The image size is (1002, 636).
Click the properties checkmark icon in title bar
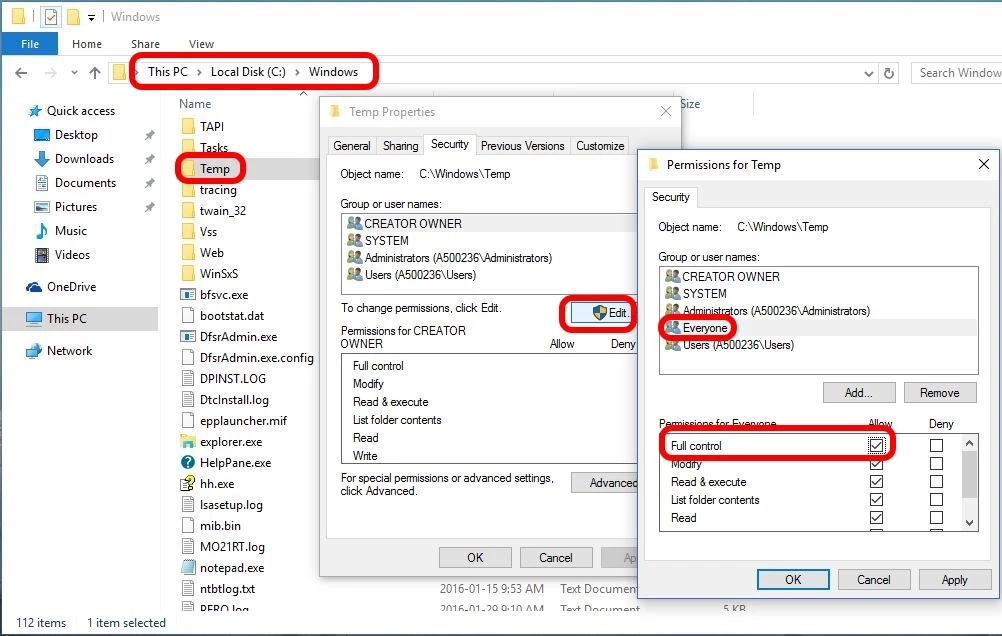[50, 17]
